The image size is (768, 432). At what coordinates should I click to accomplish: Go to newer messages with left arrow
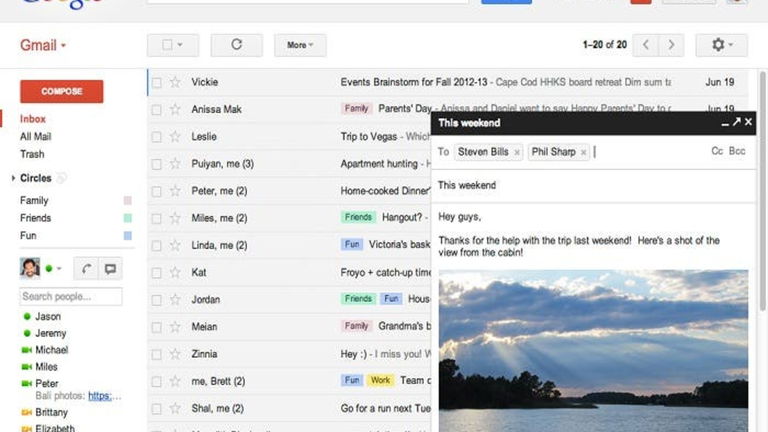(646, 45)
